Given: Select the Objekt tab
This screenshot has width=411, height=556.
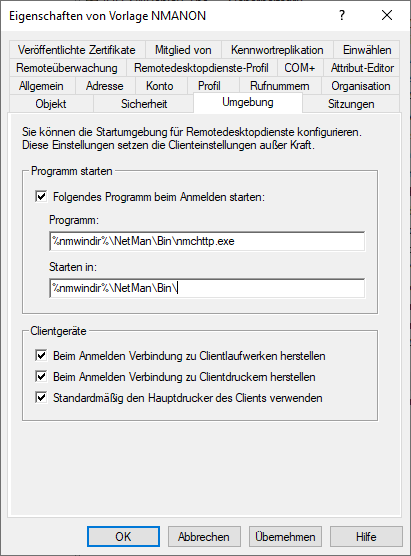Looking at the screenshot, I should pyautogui.click(x=51, y=104).
